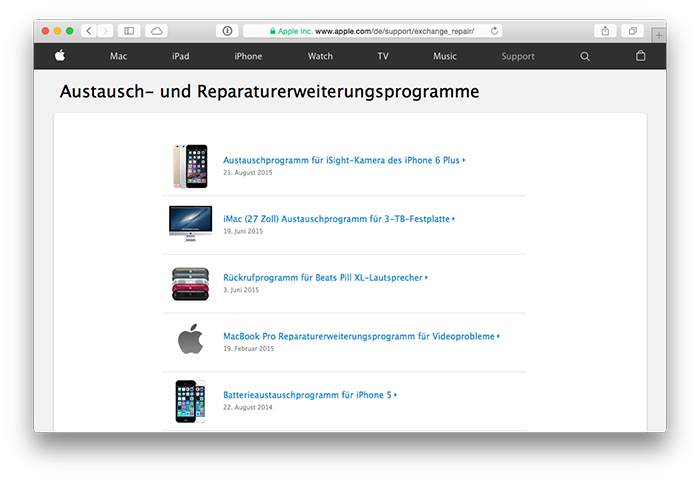Open a new tab with plus button

658,35
